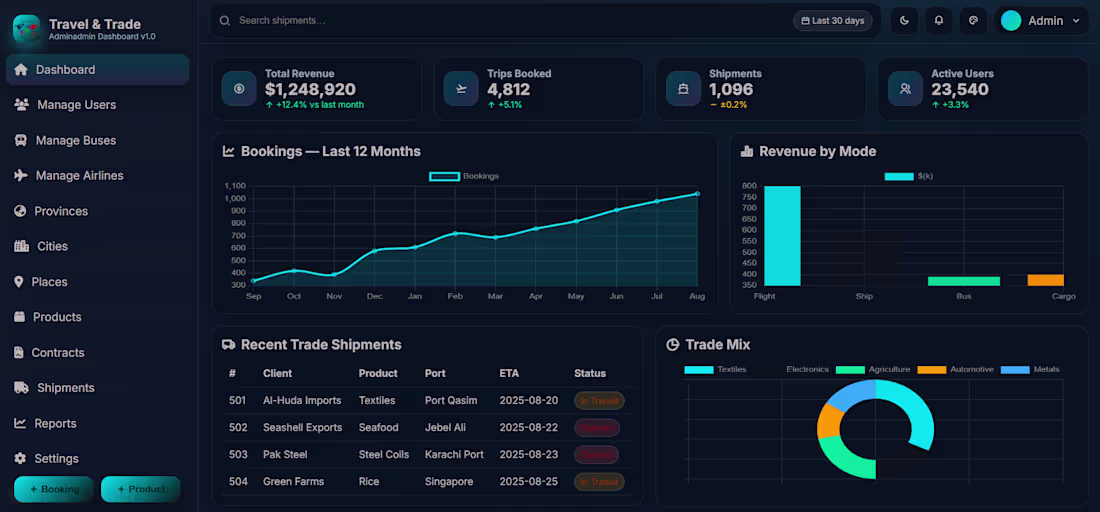Click Delayed badge for Seashell Exports

(597, 428)
